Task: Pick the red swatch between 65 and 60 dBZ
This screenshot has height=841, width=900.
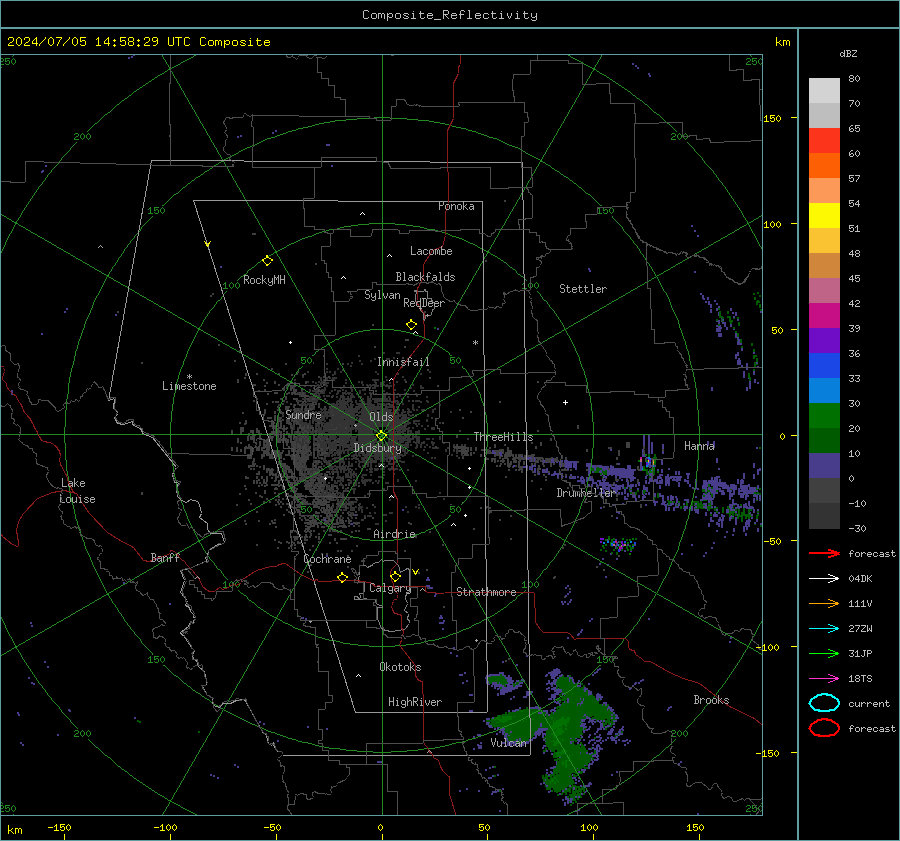Action: [x=824, y=141]
